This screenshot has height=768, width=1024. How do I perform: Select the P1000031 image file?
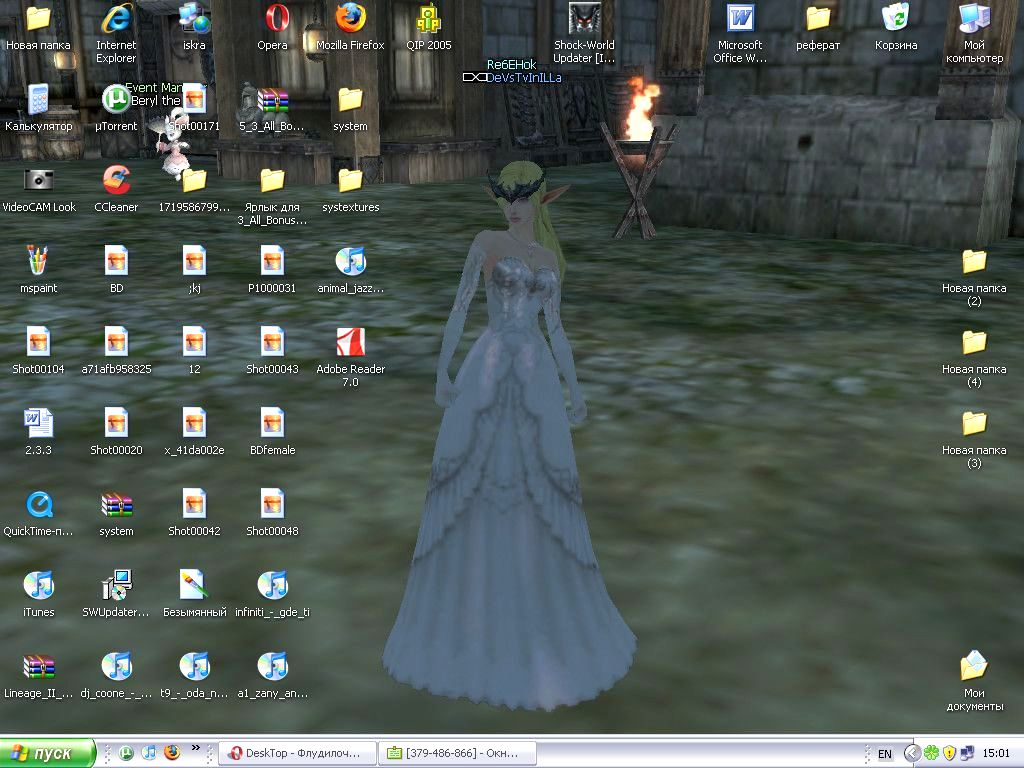(x=272, y=263)
